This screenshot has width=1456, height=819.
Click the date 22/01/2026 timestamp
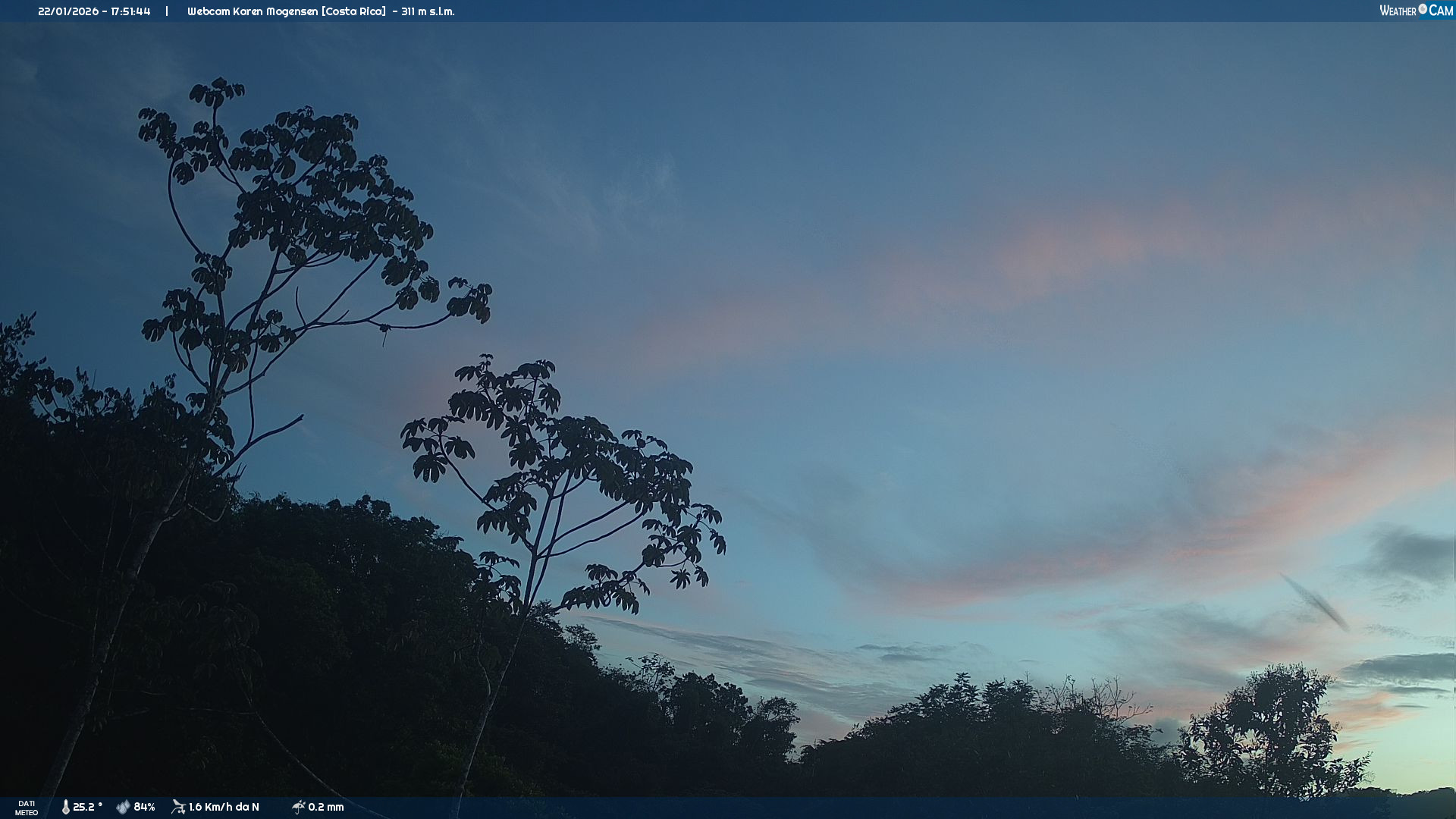(68, 11)
